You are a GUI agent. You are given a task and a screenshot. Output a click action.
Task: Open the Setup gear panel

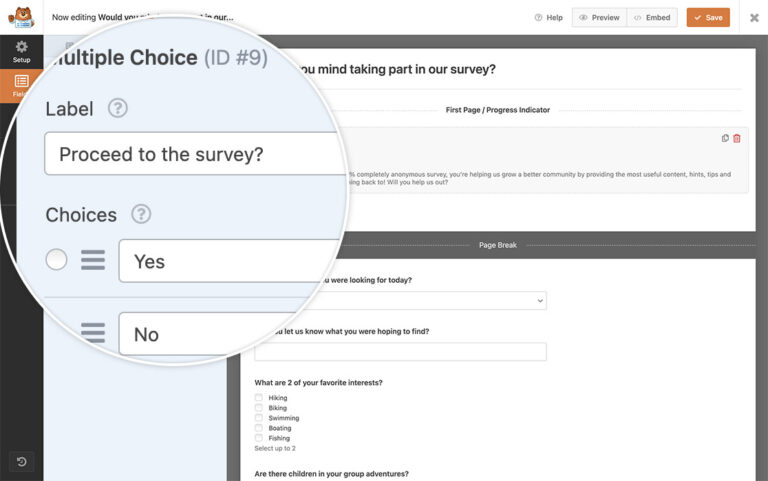(x=22, y=52)
